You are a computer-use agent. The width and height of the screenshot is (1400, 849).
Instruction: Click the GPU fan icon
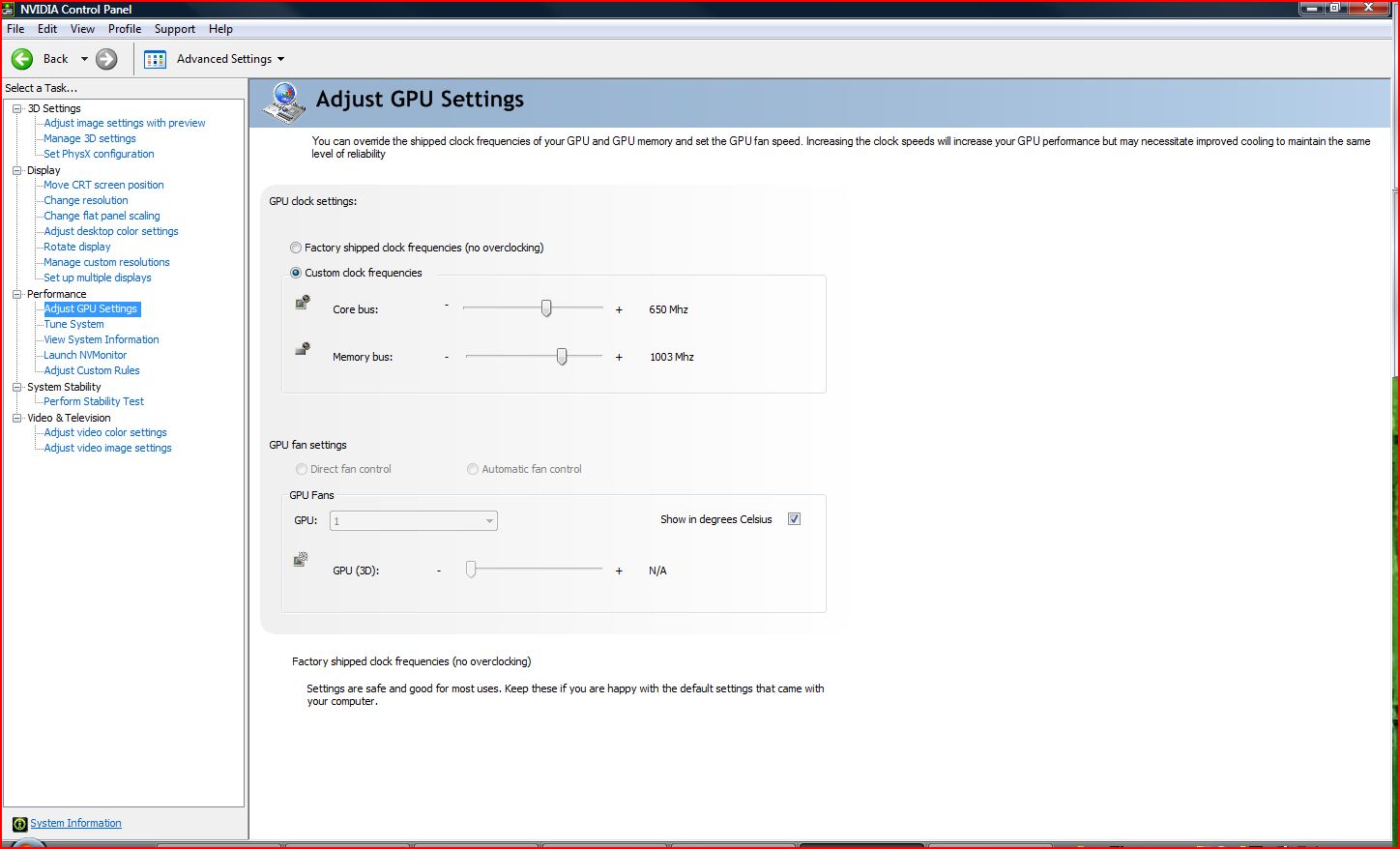tap(301, 559)
